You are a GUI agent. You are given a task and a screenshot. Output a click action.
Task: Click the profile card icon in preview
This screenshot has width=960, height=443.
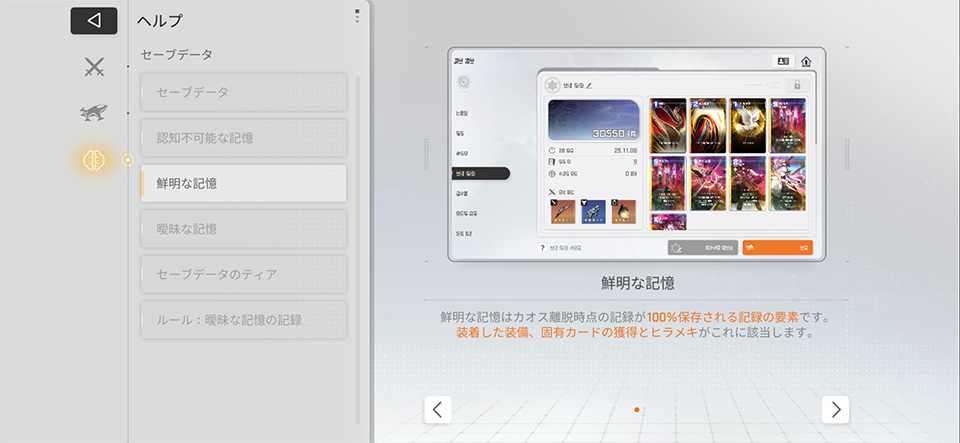click(782, 61)
